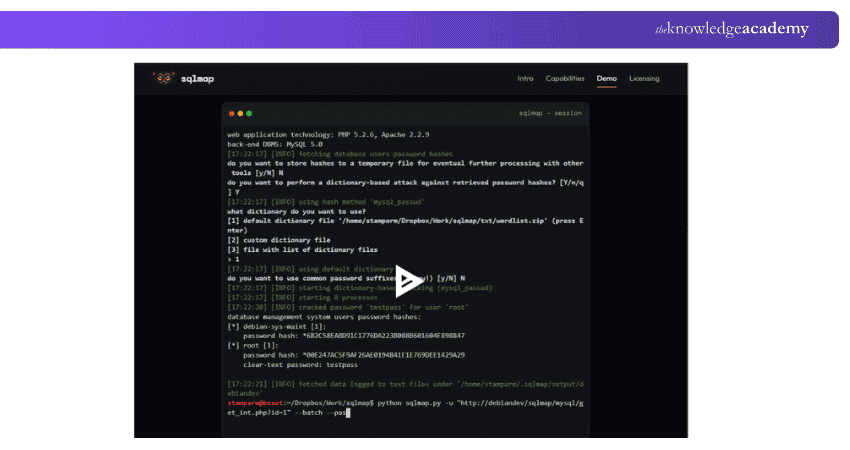Click the Knowledge Academy logo
Image resolution: width=850 pixels, height=450 pixels.
pos(732,29)
